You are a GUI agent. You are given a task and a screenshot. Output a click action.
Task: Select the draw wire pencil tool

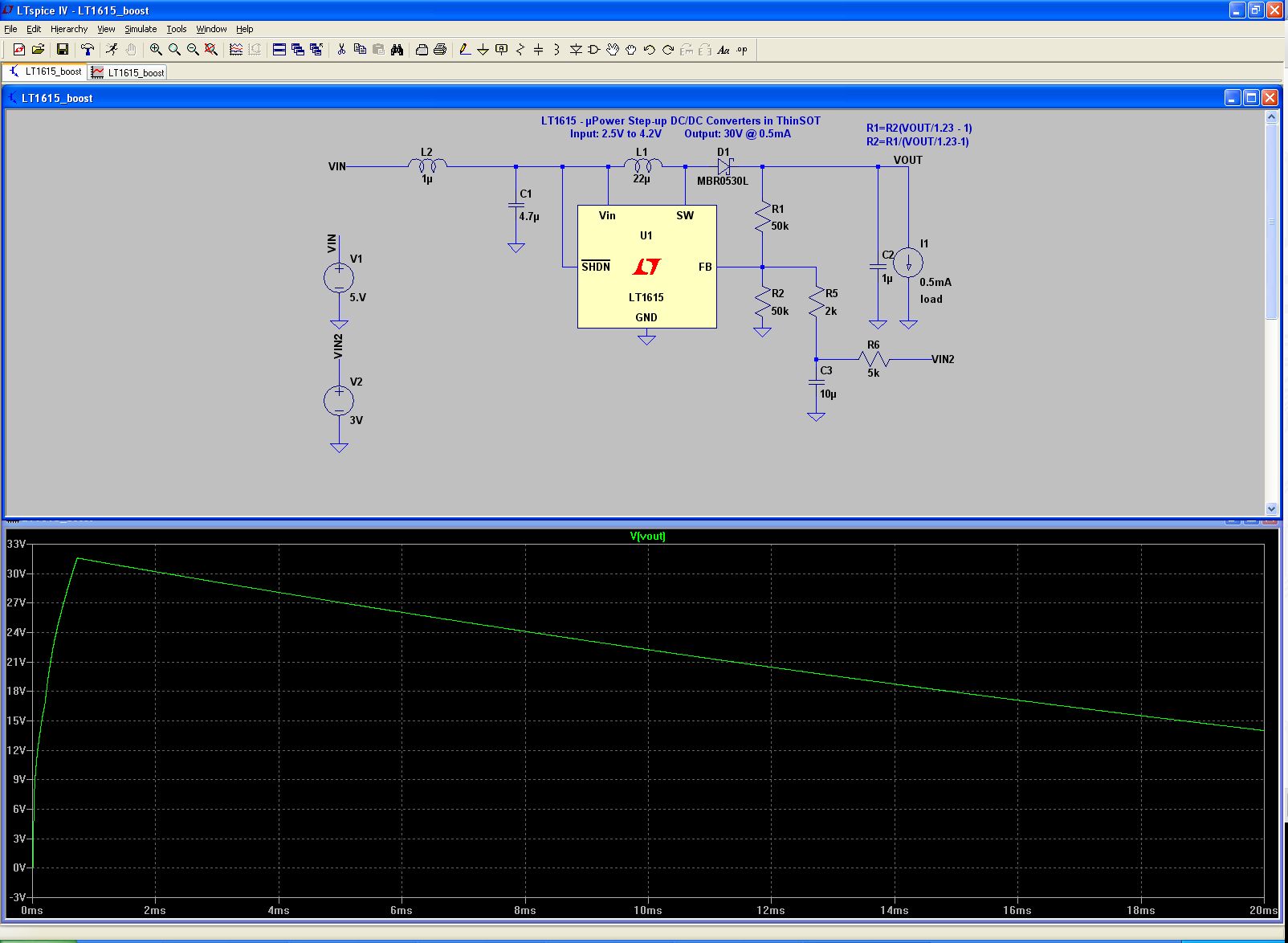click(464, 50)
